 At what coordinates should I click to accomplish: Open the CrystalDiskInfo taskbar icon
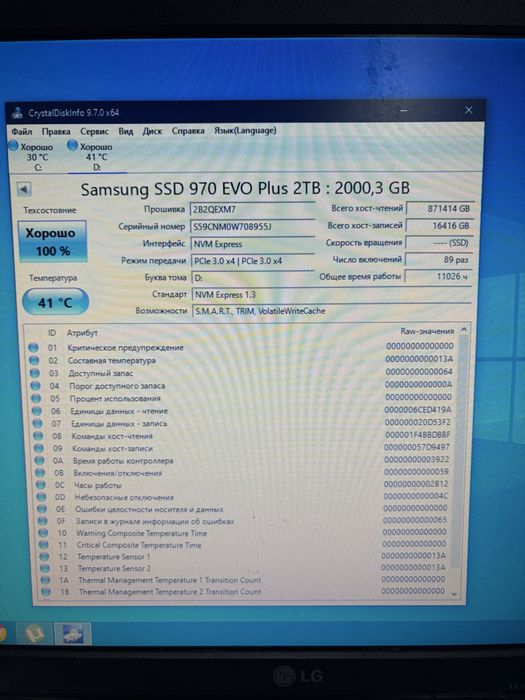tap(73, 634)
